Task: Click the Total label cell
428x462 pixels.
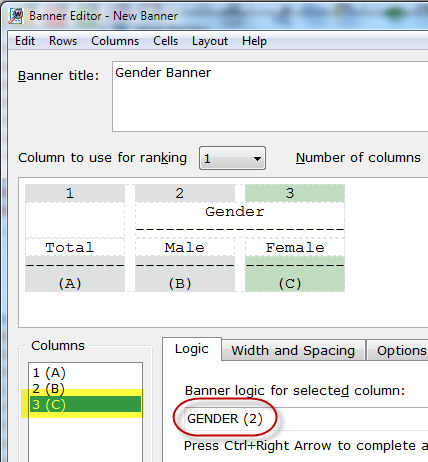Action: 75,247
